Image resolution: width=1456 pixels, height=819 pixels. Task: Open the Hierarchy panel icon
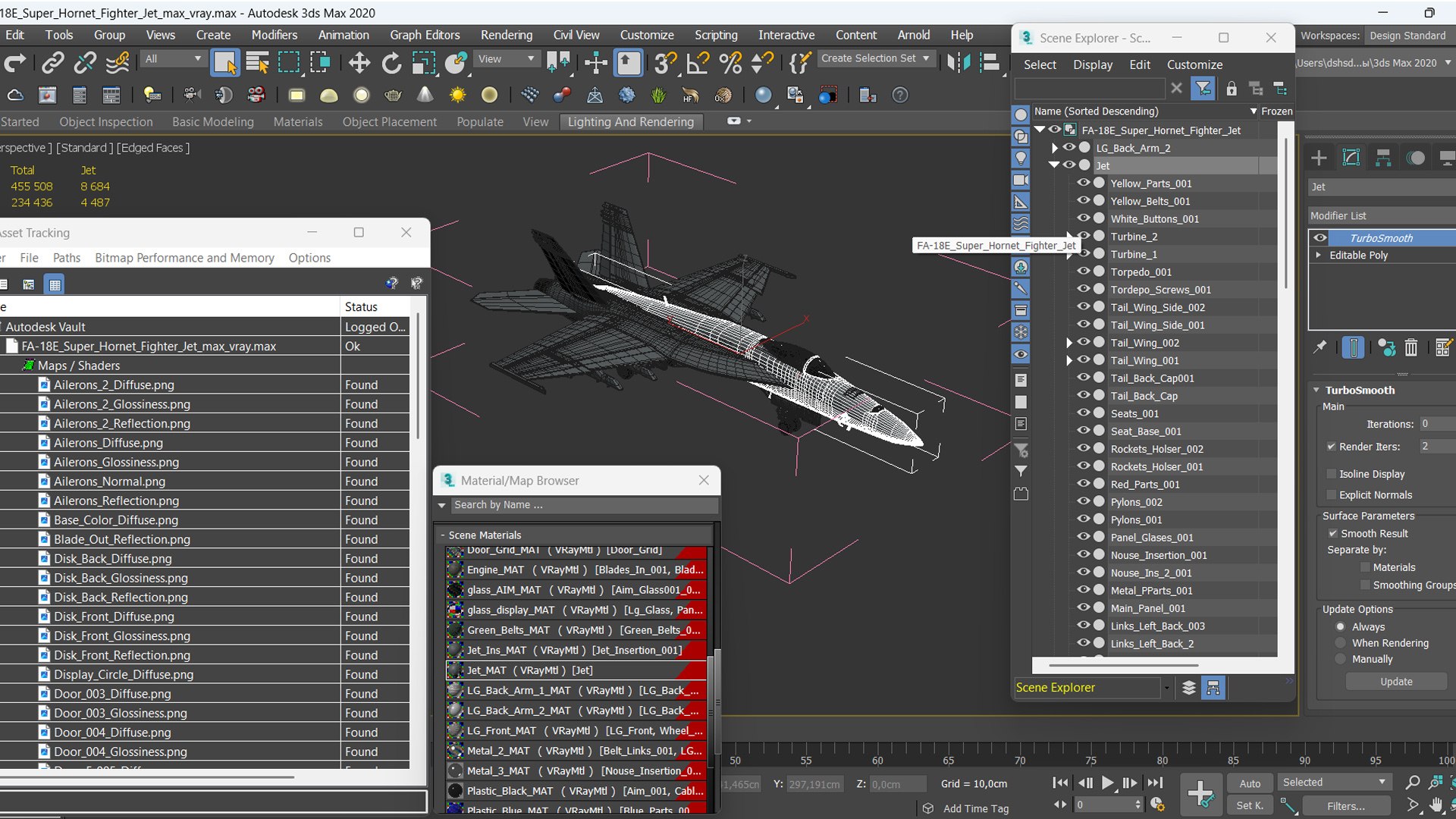pos(1383,158)
